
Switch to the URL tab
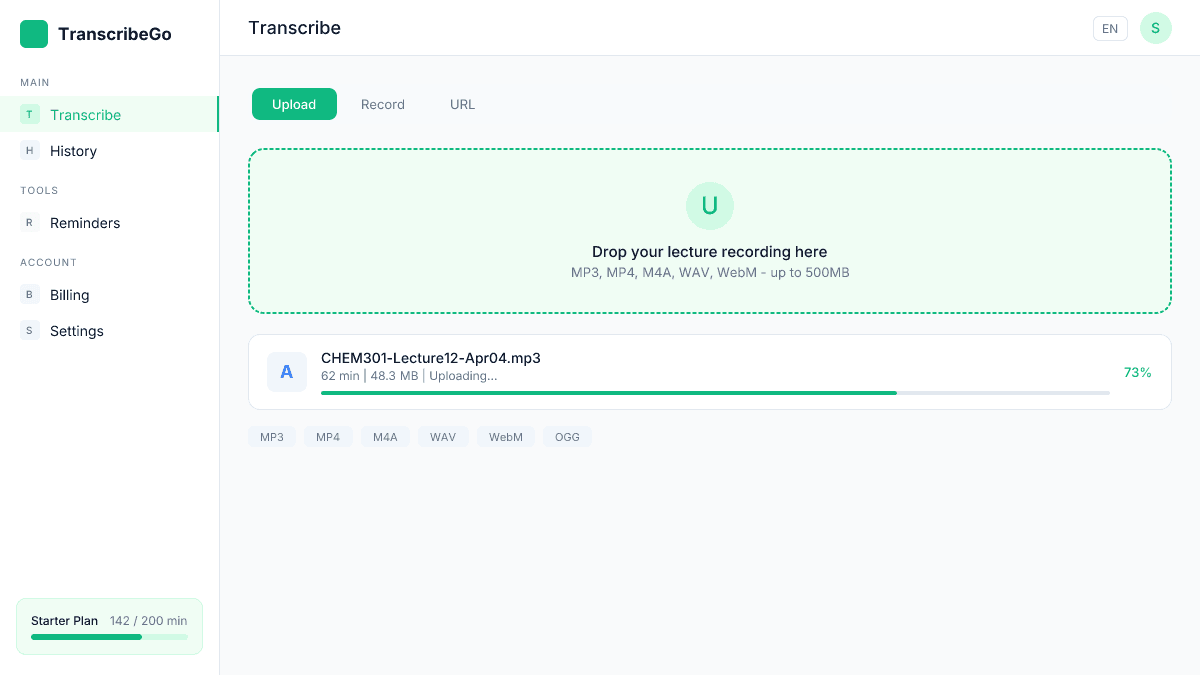[462, 104]
